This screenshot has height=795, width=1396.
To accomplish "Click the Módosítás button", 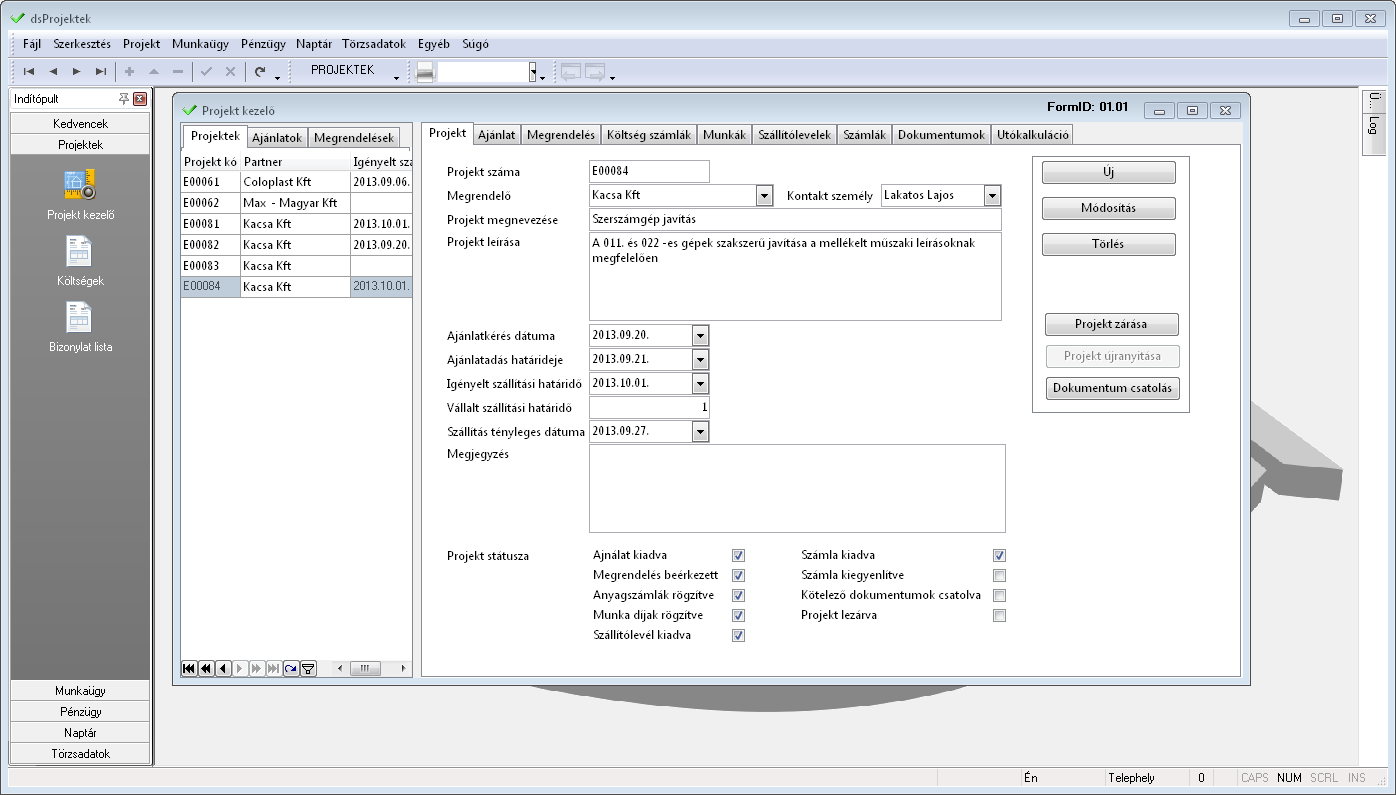I will tap(1109, 208).
